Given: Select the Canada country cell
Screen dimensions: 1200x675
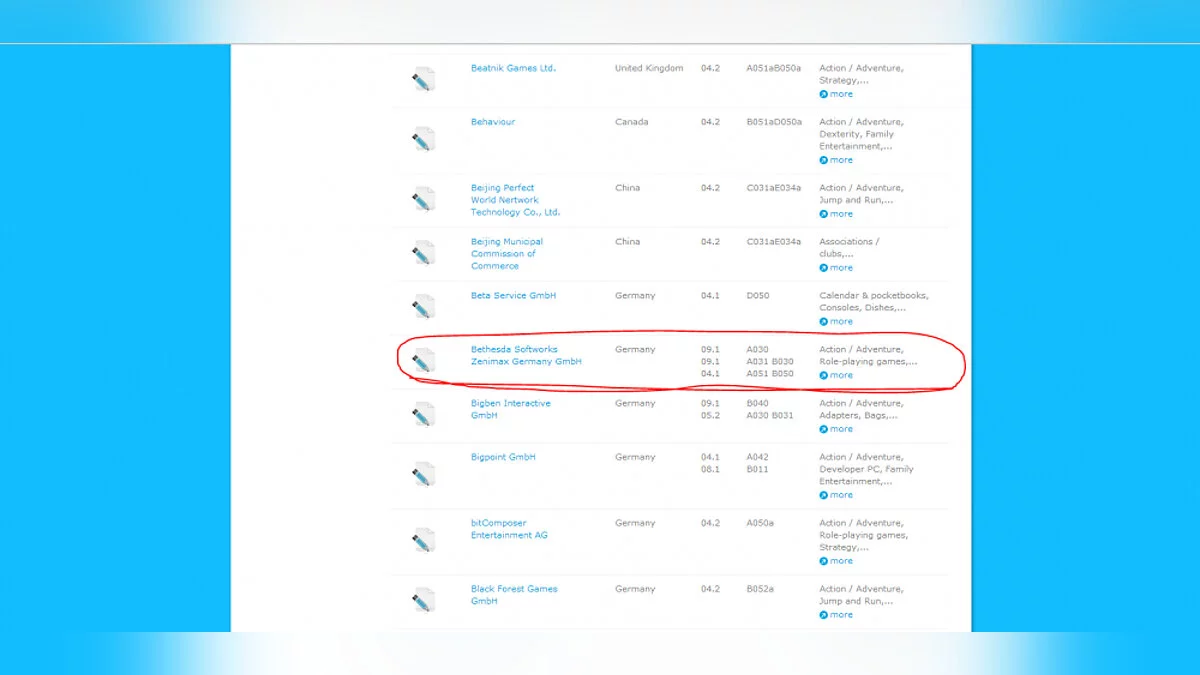Looking at the screenshot, I should click(x=631, y=122).
